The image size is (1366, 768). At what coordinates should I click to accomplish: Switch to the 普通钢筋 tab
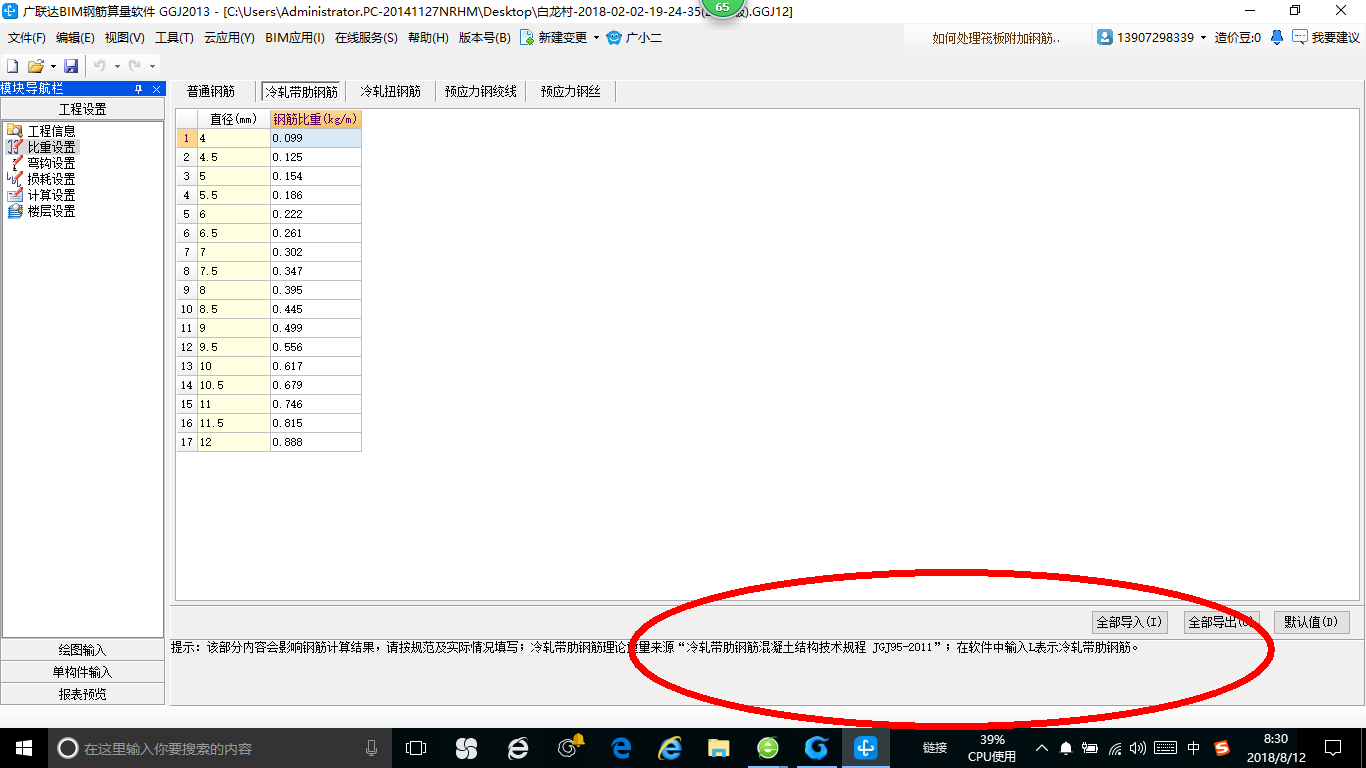point(211,91)
